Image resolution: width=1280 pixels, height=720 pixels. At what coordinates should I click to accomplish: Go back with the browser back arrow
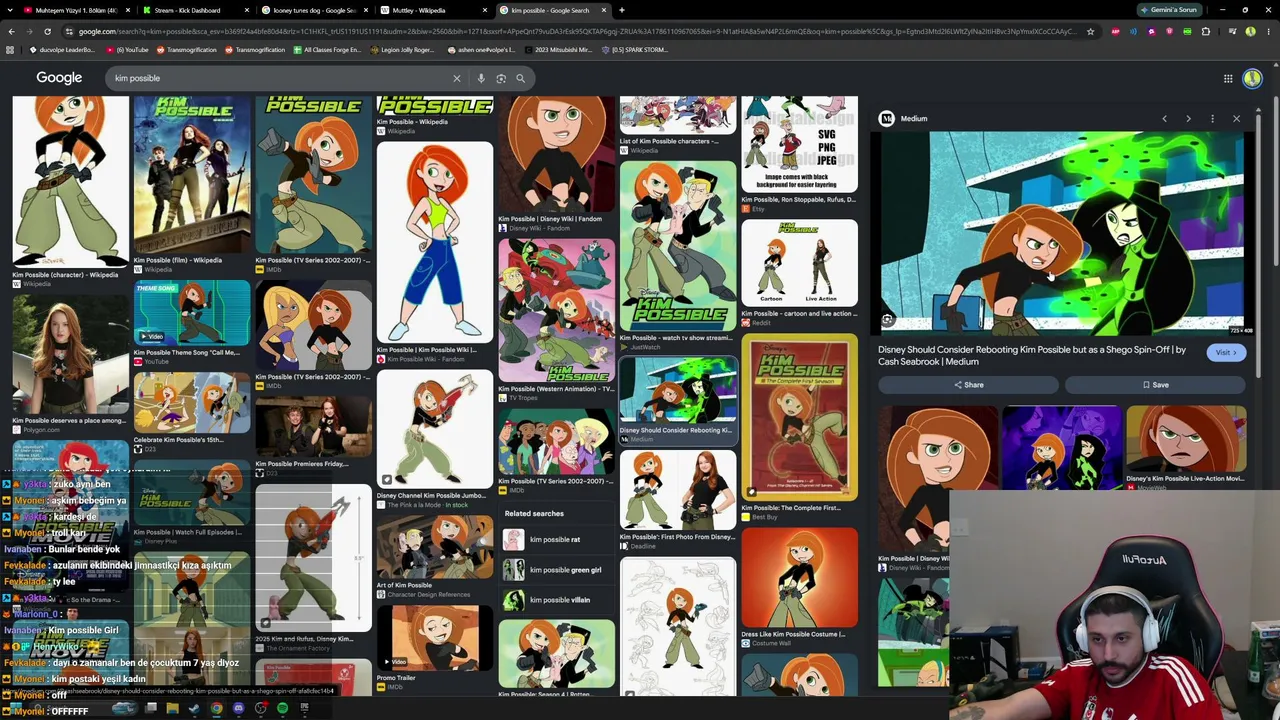point(12,31)
